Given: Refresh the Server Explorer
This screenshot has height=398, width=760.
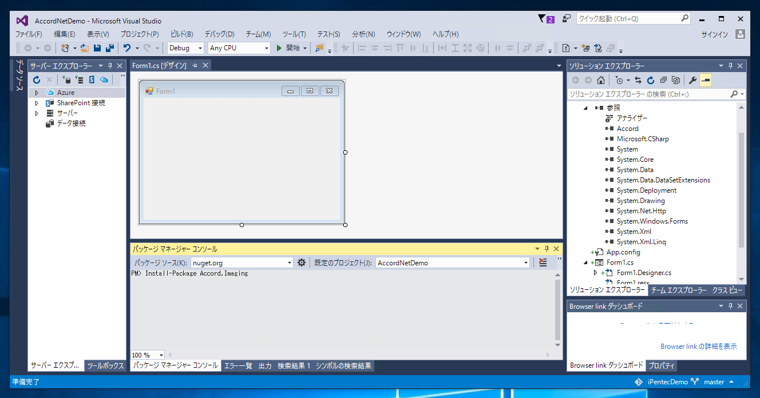Looking at the screenshot, I should tap(36, 80).
